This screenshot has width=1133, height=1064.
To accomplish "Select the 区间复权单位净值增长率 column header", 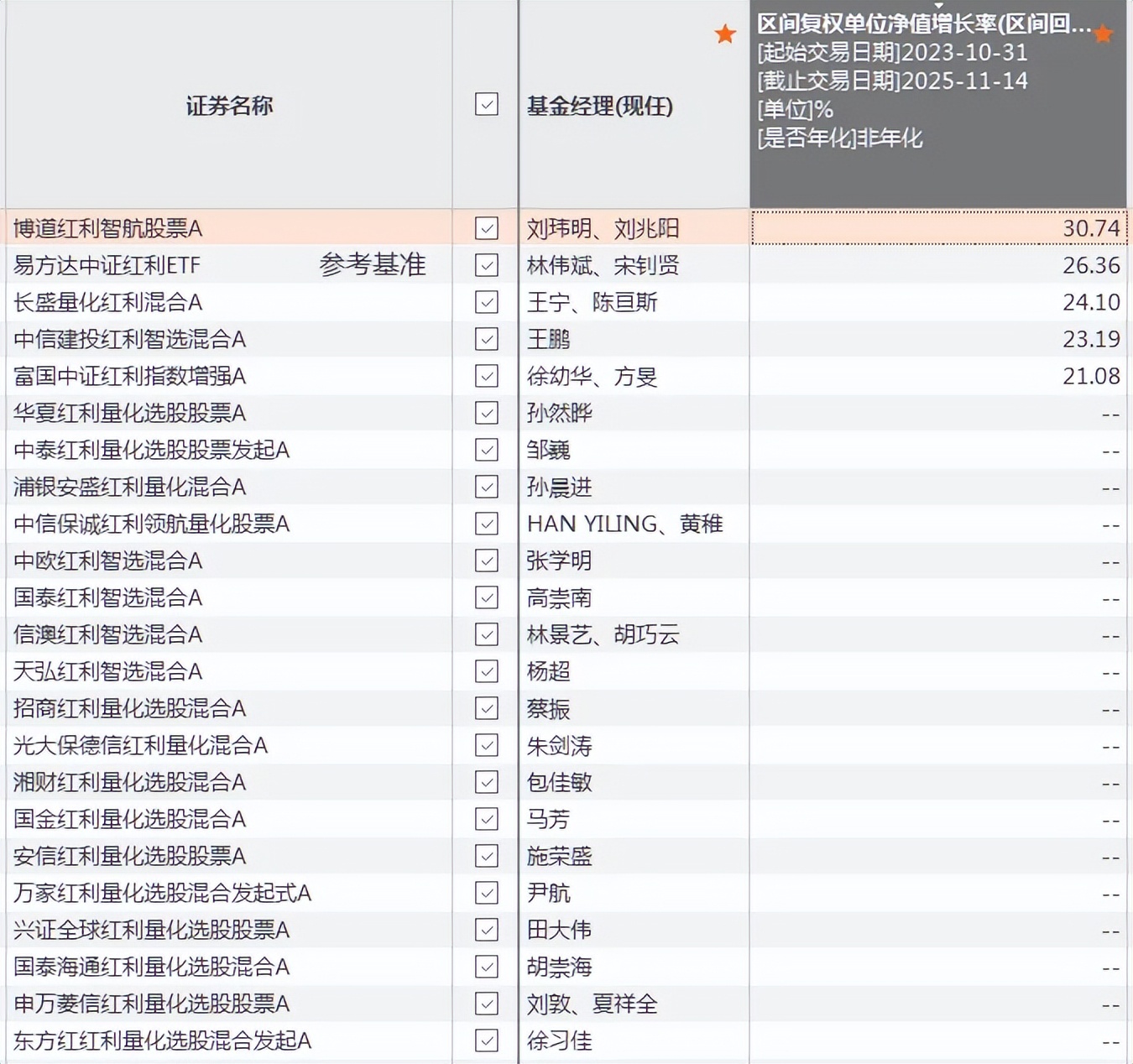I will (x=938, y=104).
